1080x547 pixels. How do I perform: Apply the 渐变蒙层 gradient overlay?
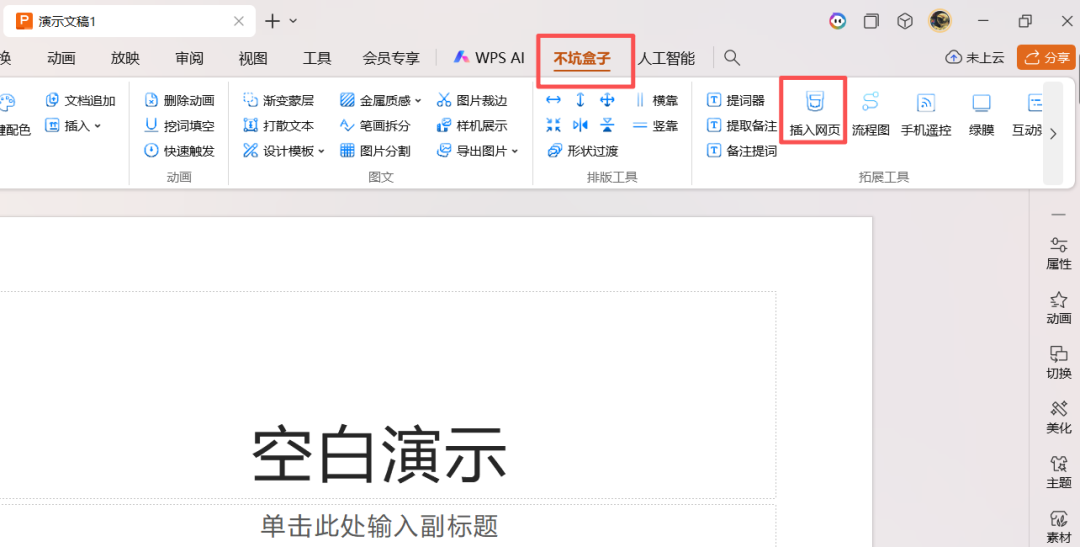coord(278,101)
